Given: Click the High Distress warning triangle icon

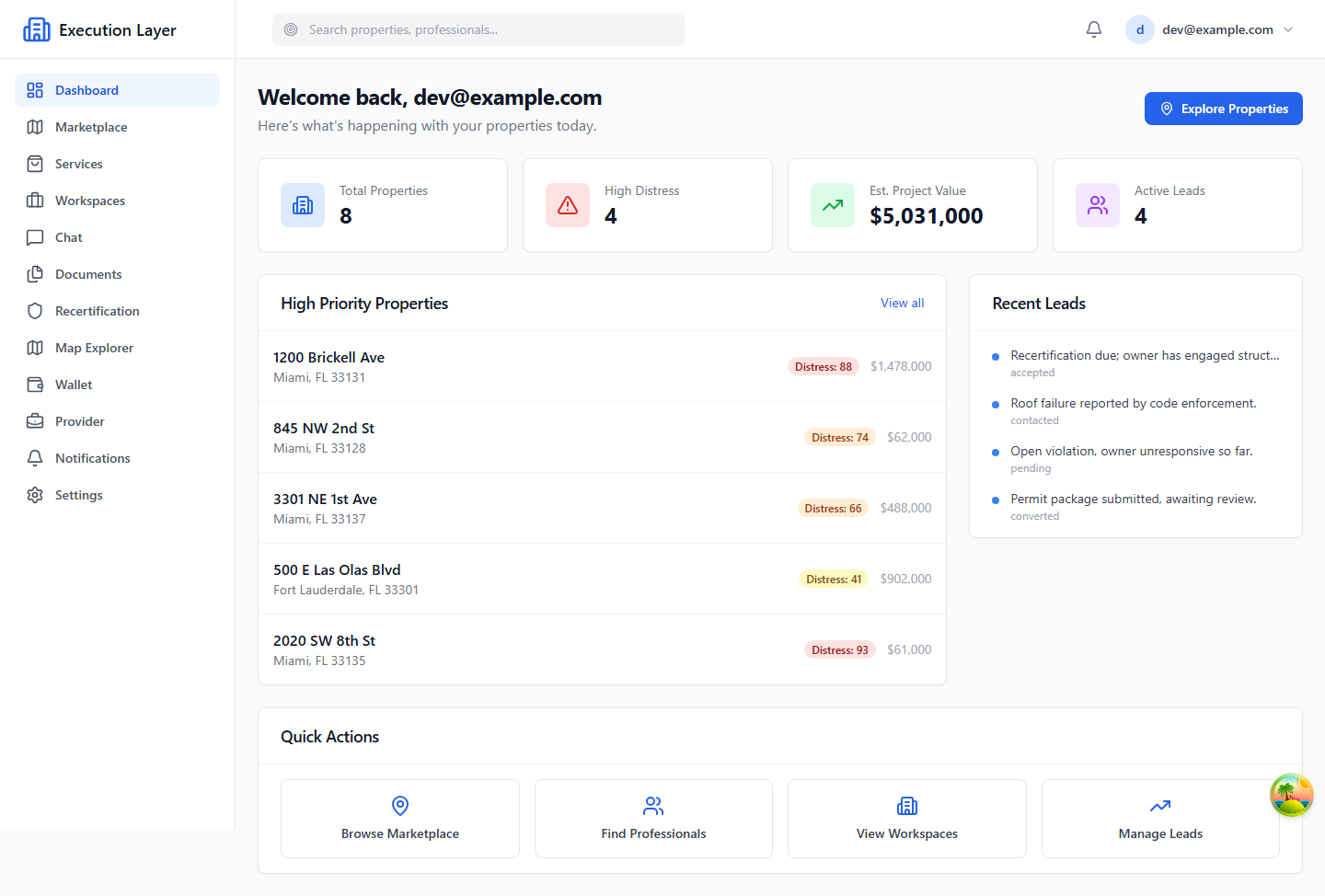Looking at the screenshot, I should pos(568,205).
